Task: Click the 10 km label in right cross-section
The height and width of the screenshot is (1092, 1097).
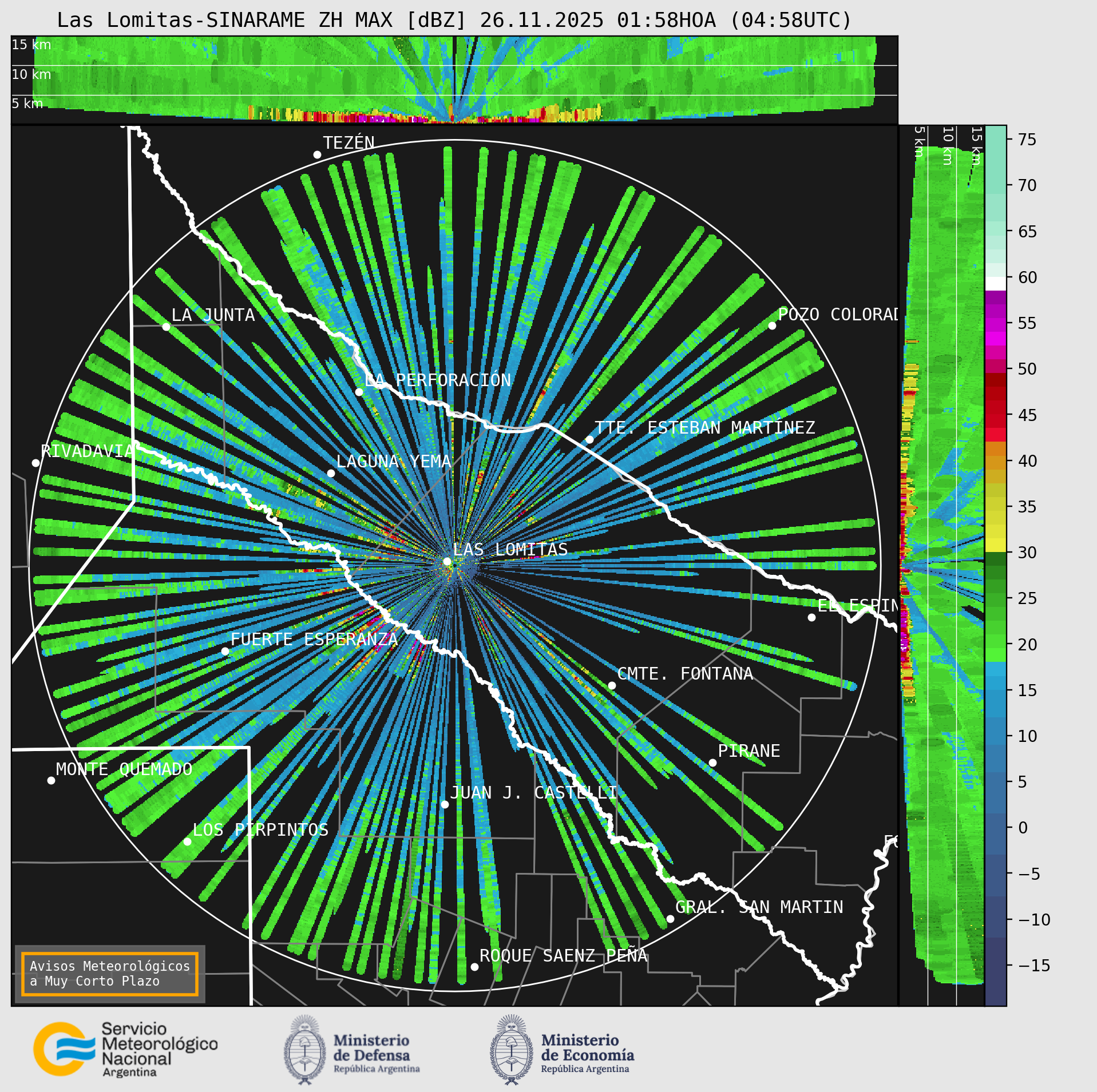Action: click(947, 146)
